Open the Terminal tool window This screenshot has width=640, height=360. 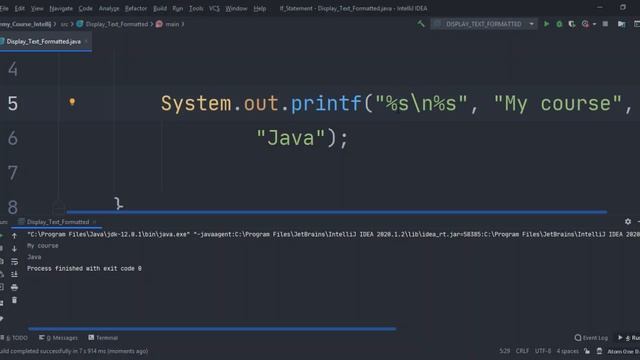coord(103,338)
